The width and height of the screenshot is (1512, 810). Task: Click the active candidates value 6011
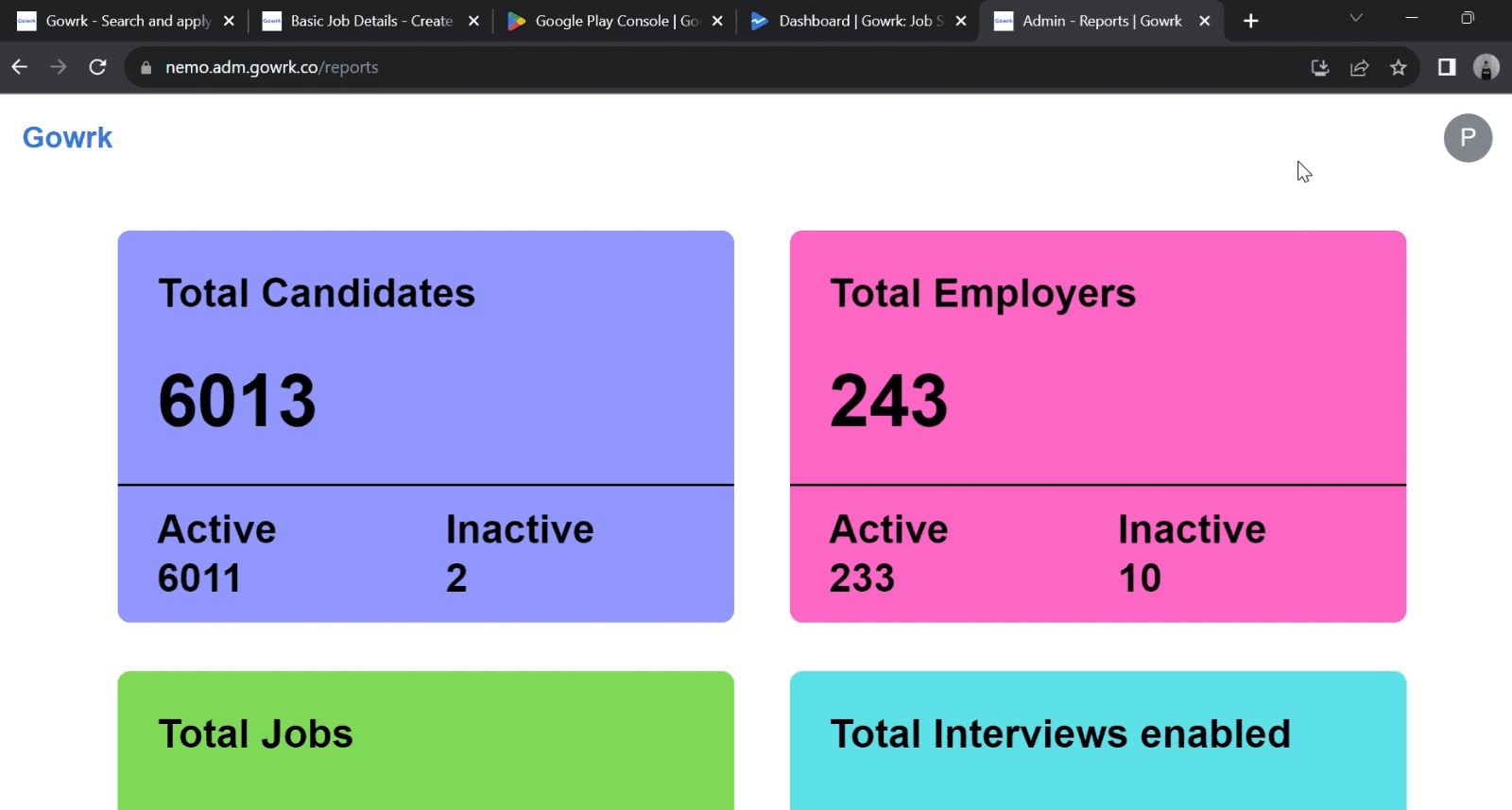[x=199, y=578]
